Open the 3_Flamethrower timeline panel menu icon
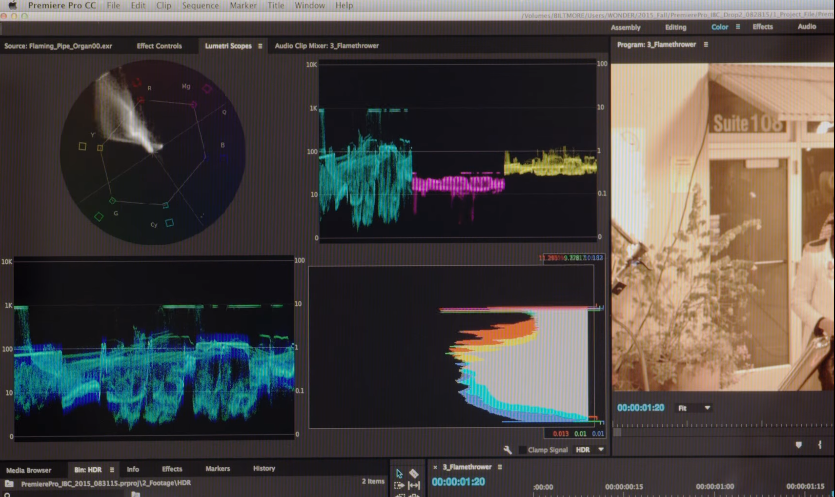835x497 pixels. [x=500, y=467]
